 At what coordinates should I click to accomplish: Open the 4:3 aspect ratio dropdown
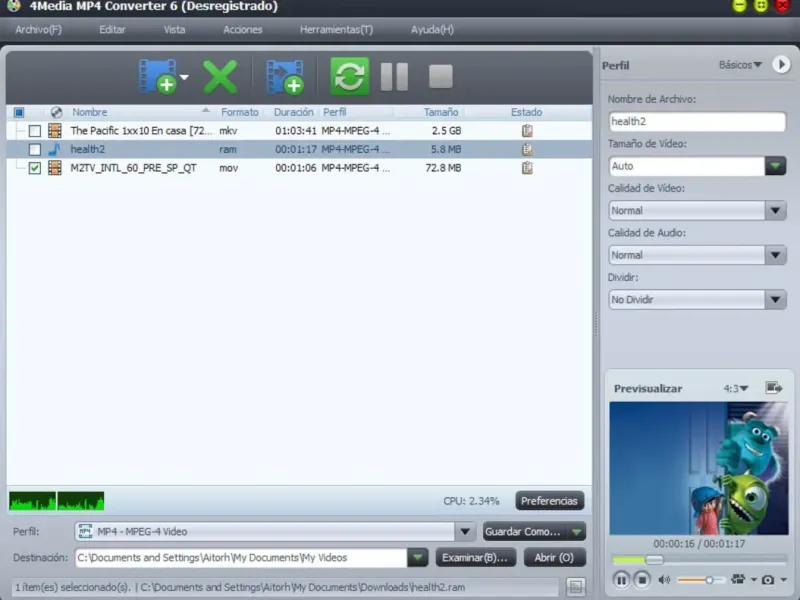[x=736, y=389]
